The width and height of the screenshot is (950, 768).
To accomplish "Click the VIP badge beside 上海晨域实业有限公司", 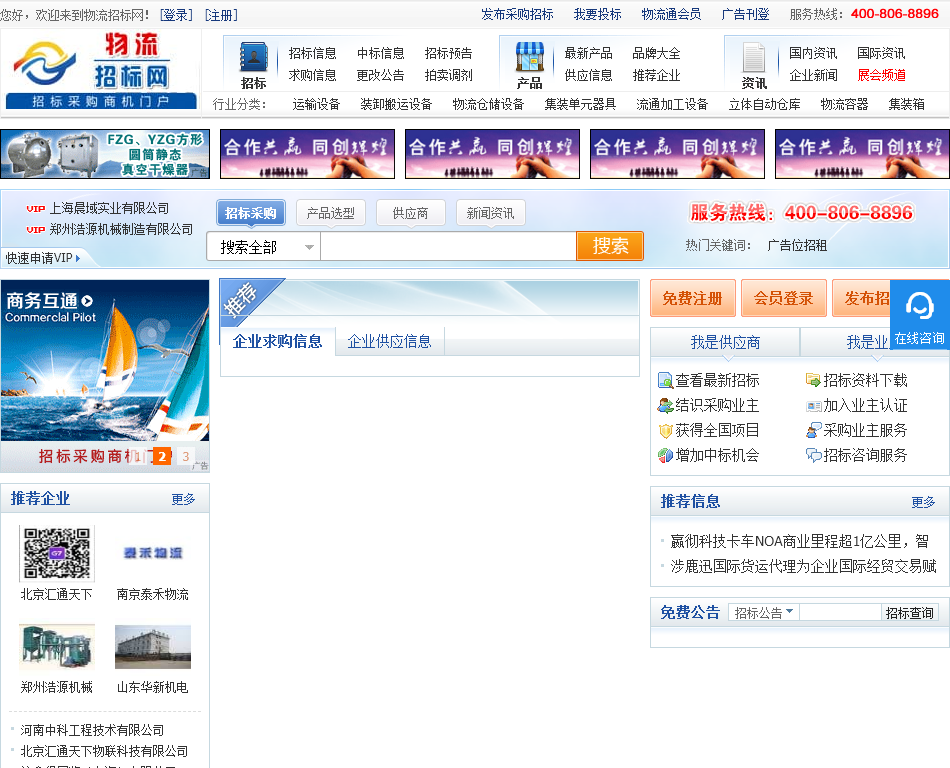I will coord(36,209).
